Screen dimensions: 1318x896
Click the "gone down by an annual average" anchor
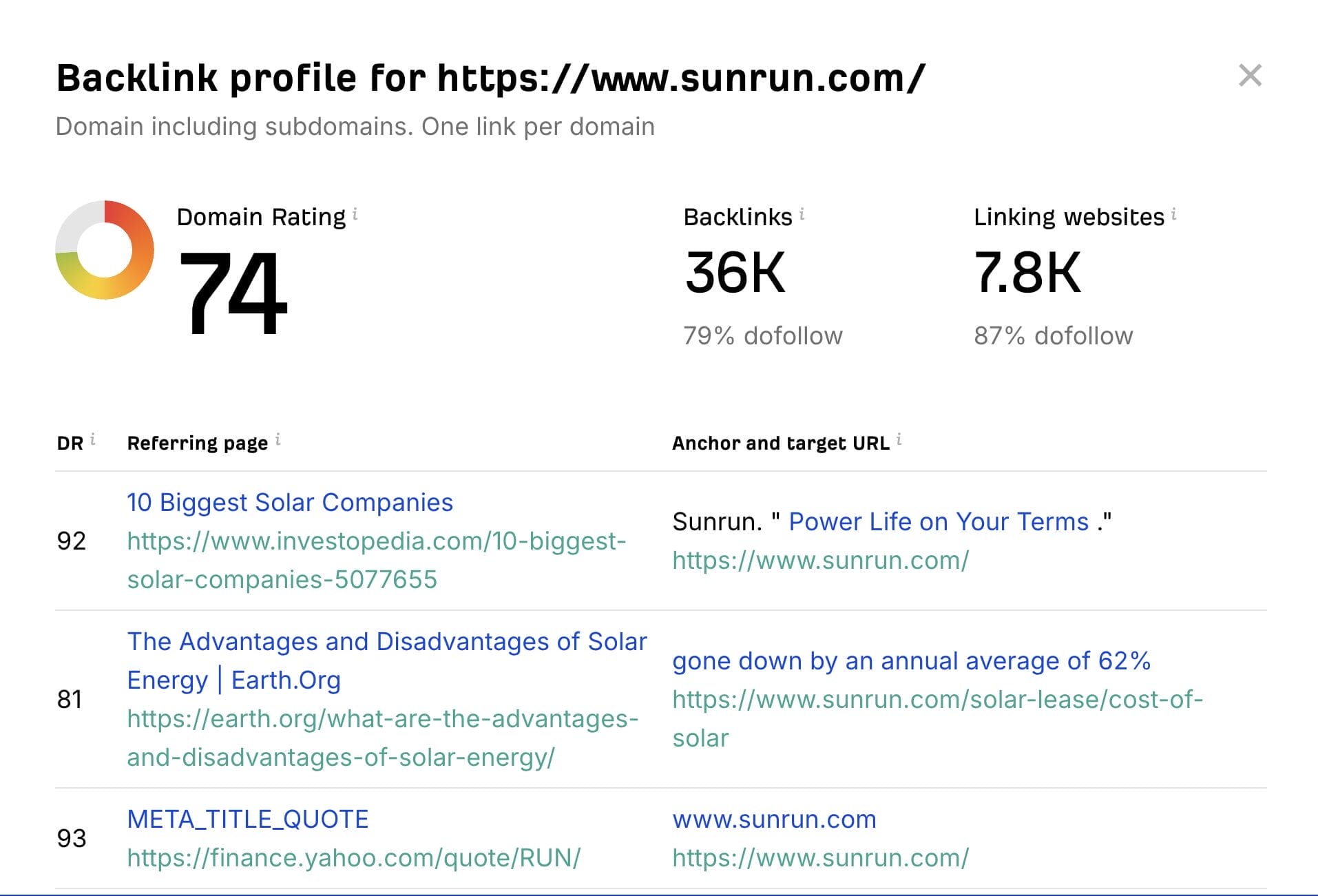click(x=912, y=660)
